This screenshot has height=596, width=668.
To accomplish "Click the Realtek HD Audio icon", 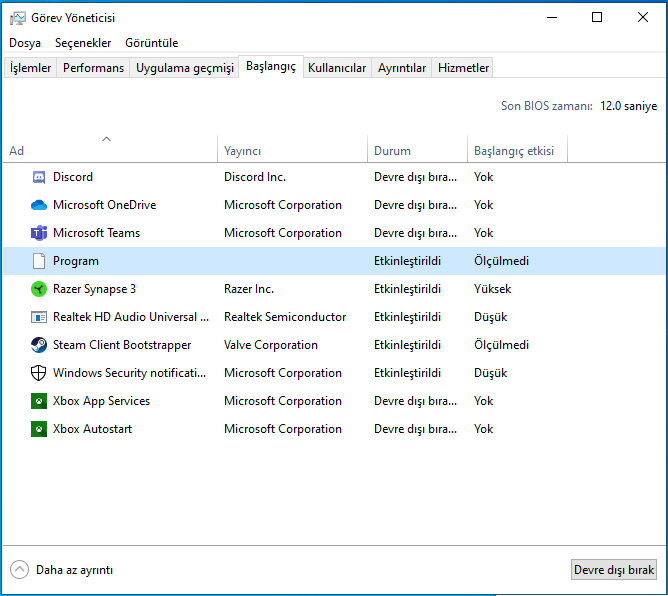I will click(x=39, y=317).
